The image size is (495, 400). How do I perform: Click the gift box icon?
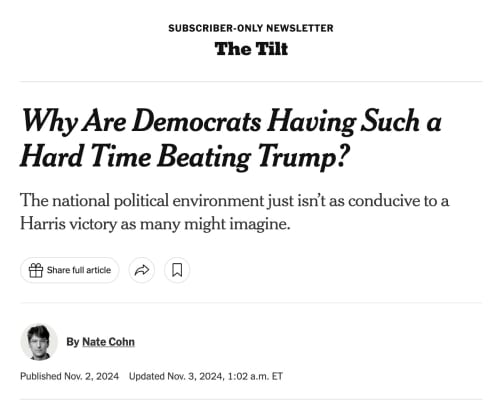coord(36,270)
